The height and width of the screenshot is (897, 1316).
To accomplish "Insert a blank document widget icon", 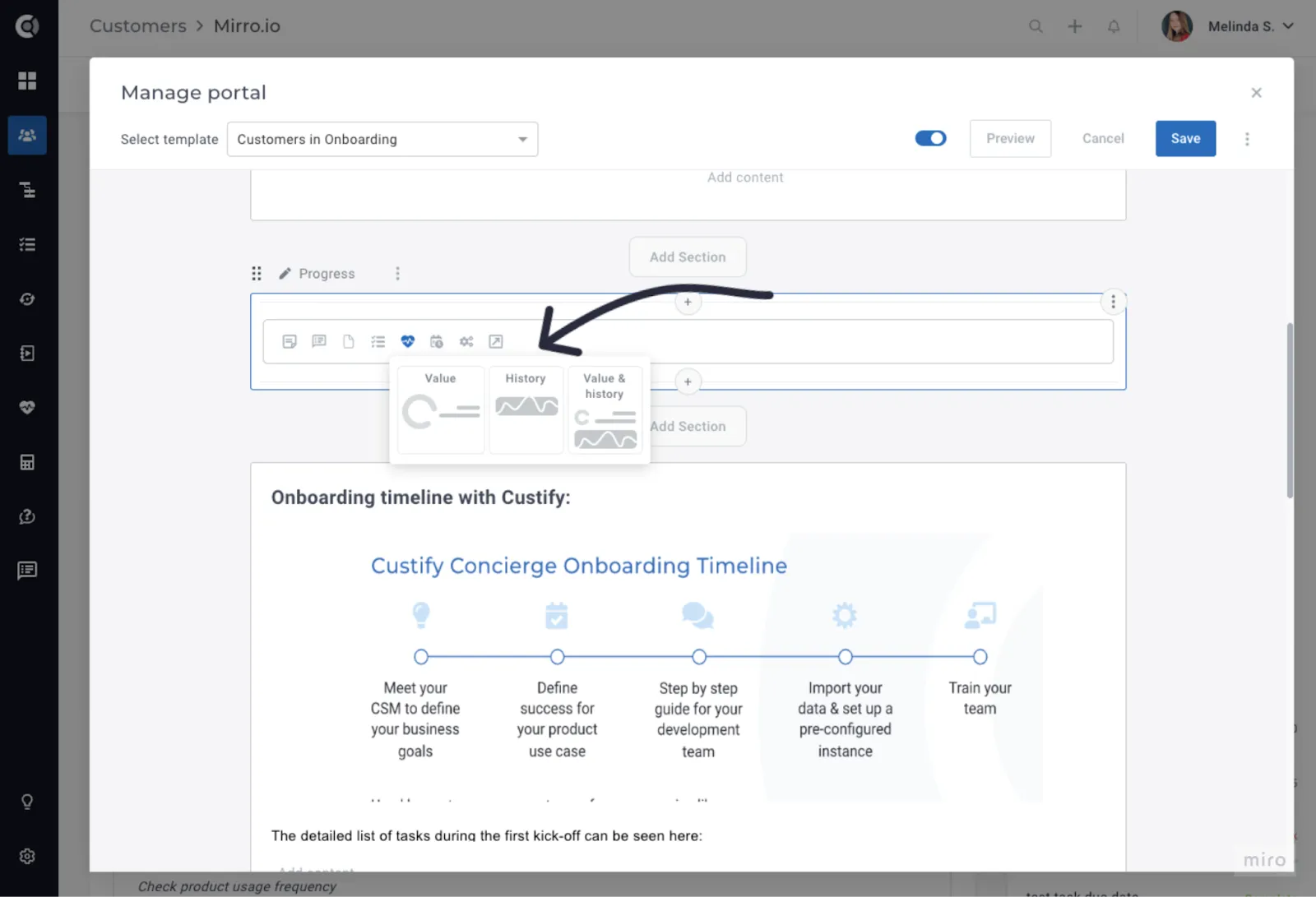I will coord(349,341).
